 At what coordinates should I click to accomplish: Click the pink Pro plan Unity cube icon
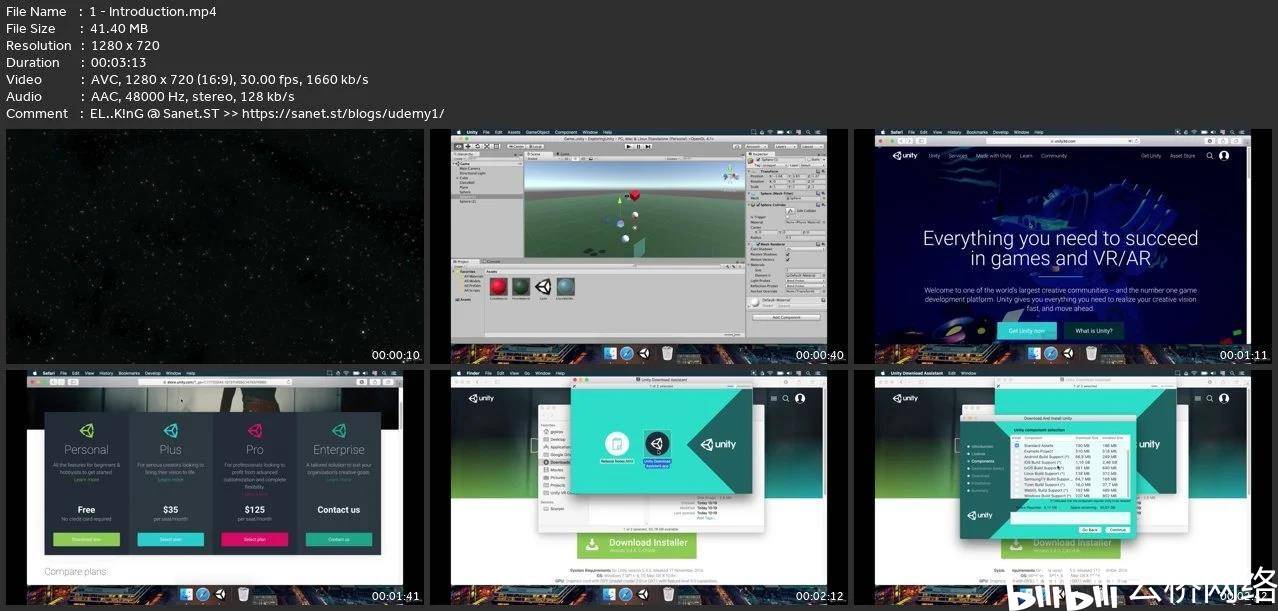point(255,431)
